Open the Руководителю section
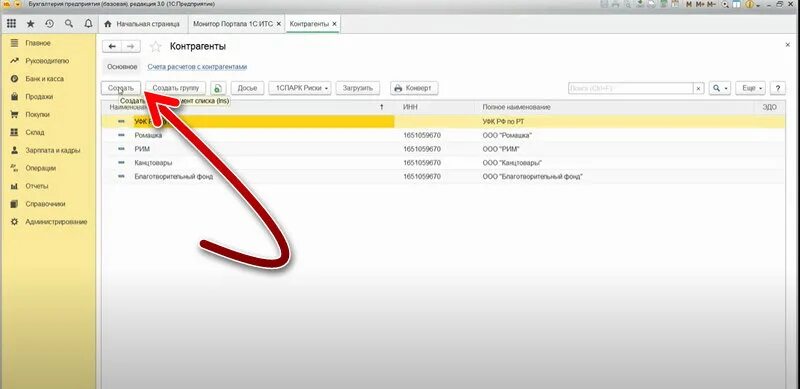 point(47,61)
